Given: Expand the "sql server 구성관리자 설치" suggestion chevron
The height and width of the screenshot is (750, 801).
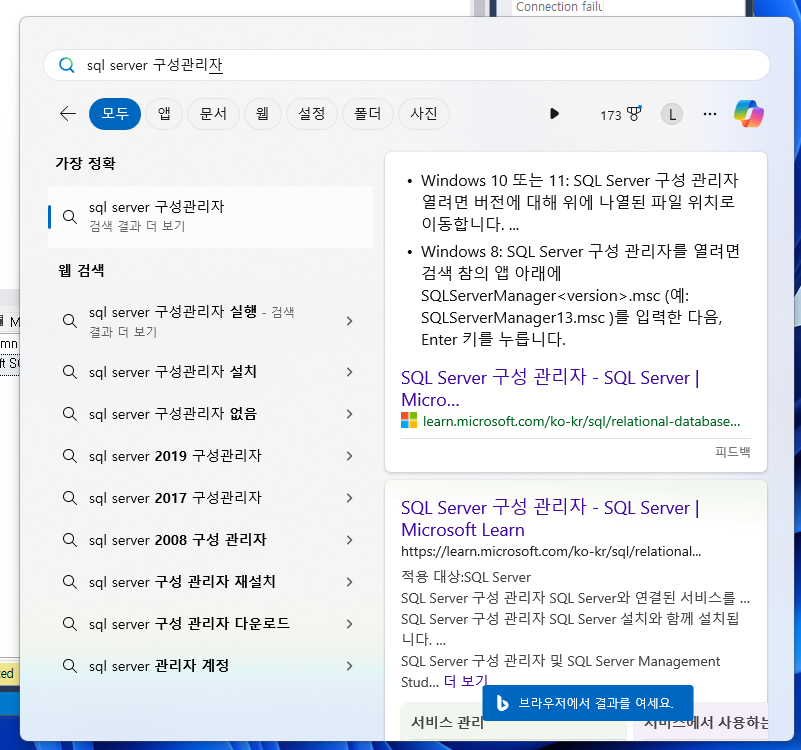Looking at the screenshot, I should pos(349,371).
